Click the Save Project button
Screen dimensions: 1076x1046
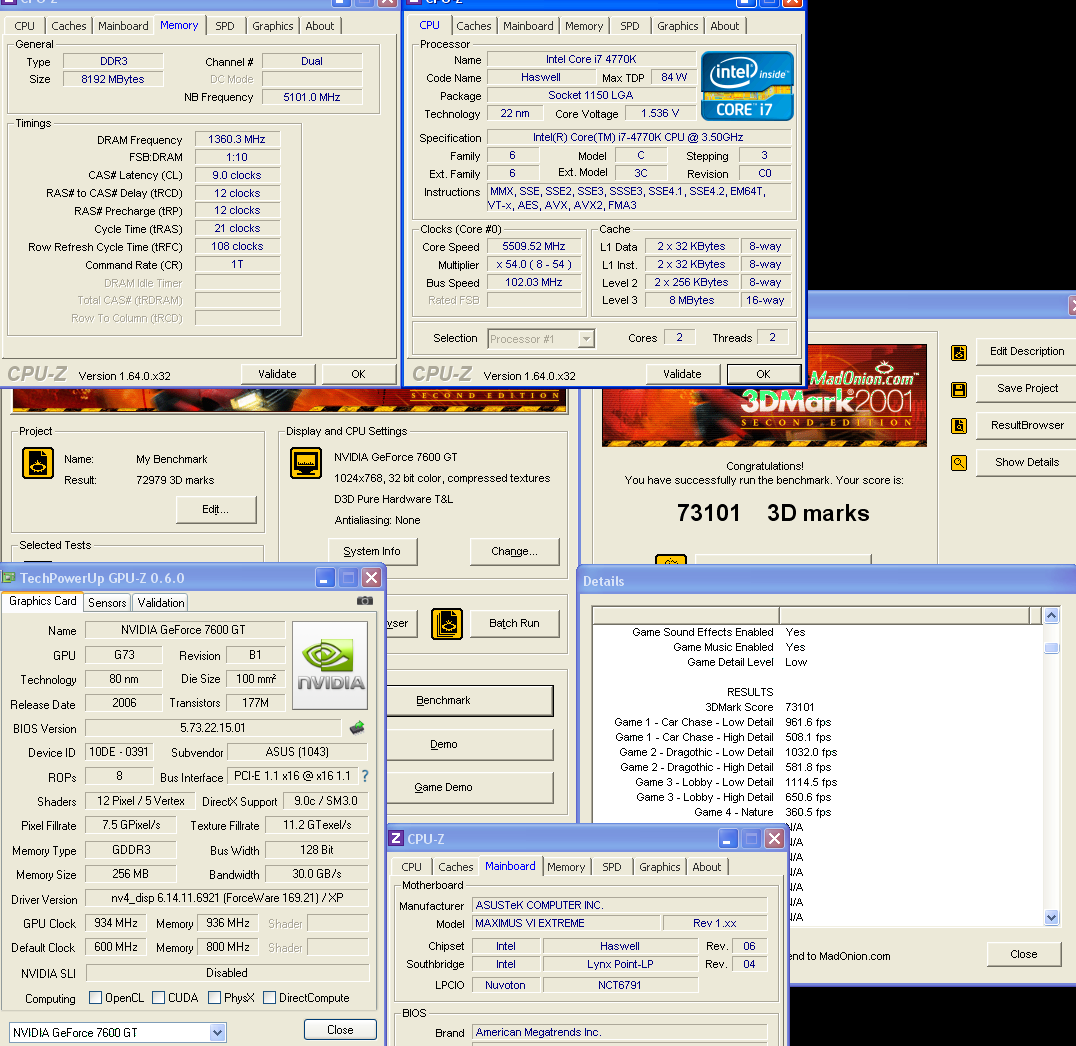coord(1027,388)
